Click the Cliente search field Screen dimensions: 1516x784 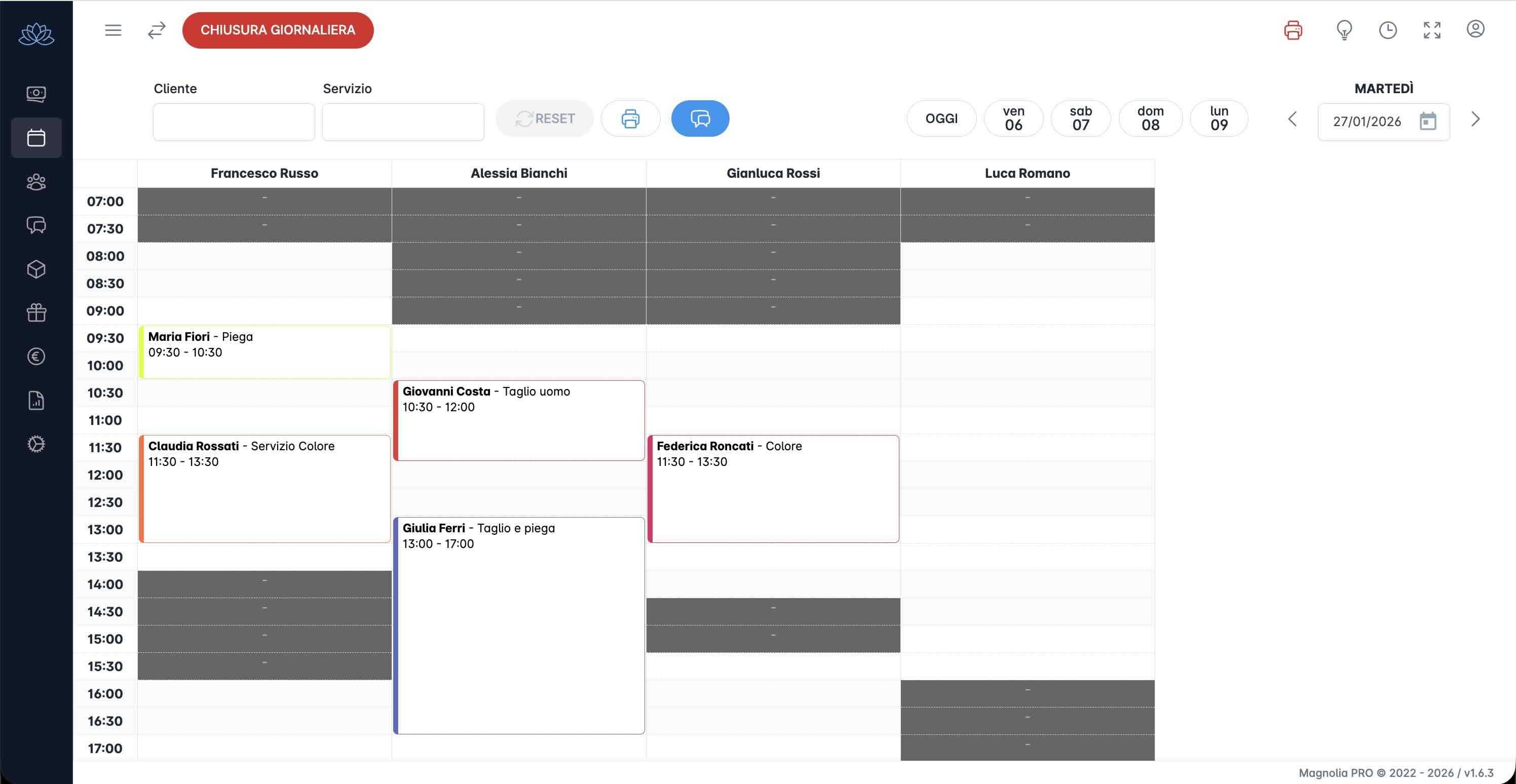point(234,122)
